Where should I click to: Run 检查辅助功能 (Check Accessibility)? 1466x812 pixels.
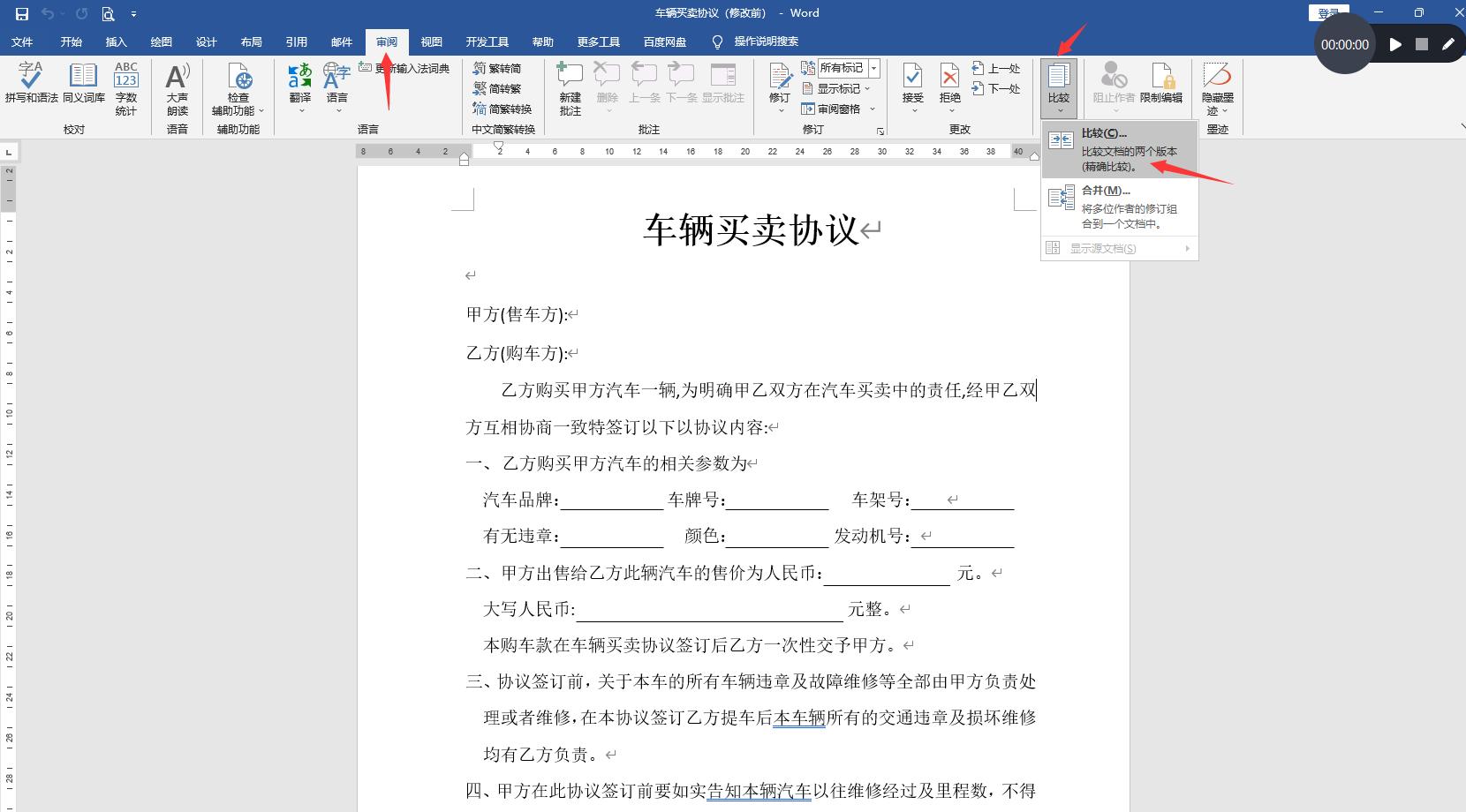click(x=238, y=88)
